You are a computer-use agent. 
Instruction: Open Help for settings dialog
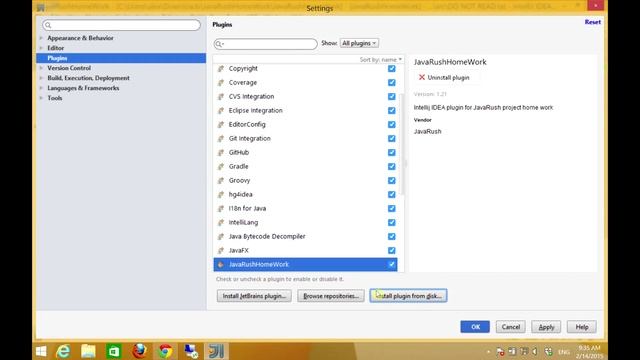click(x=582, y=327)
